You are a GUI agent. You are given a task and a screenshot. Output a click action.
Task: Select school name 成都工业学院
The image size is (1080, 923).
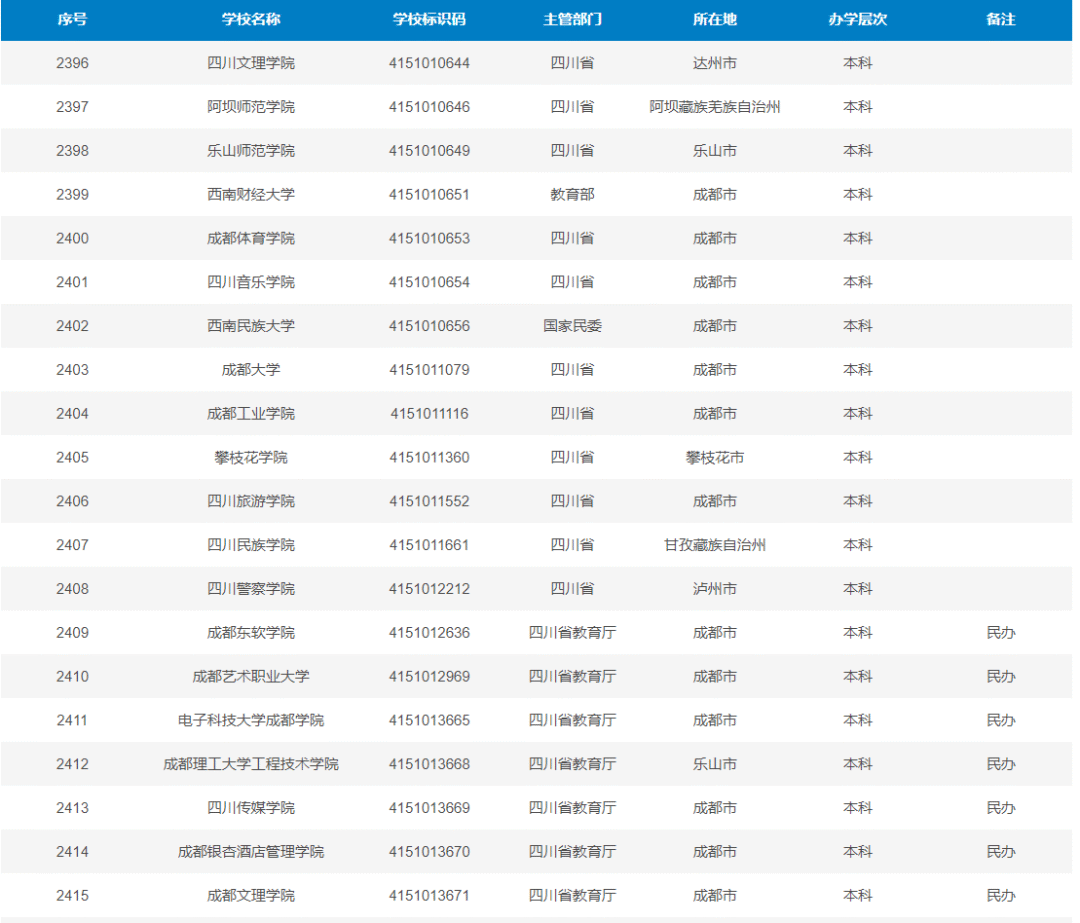click(251, 413)
